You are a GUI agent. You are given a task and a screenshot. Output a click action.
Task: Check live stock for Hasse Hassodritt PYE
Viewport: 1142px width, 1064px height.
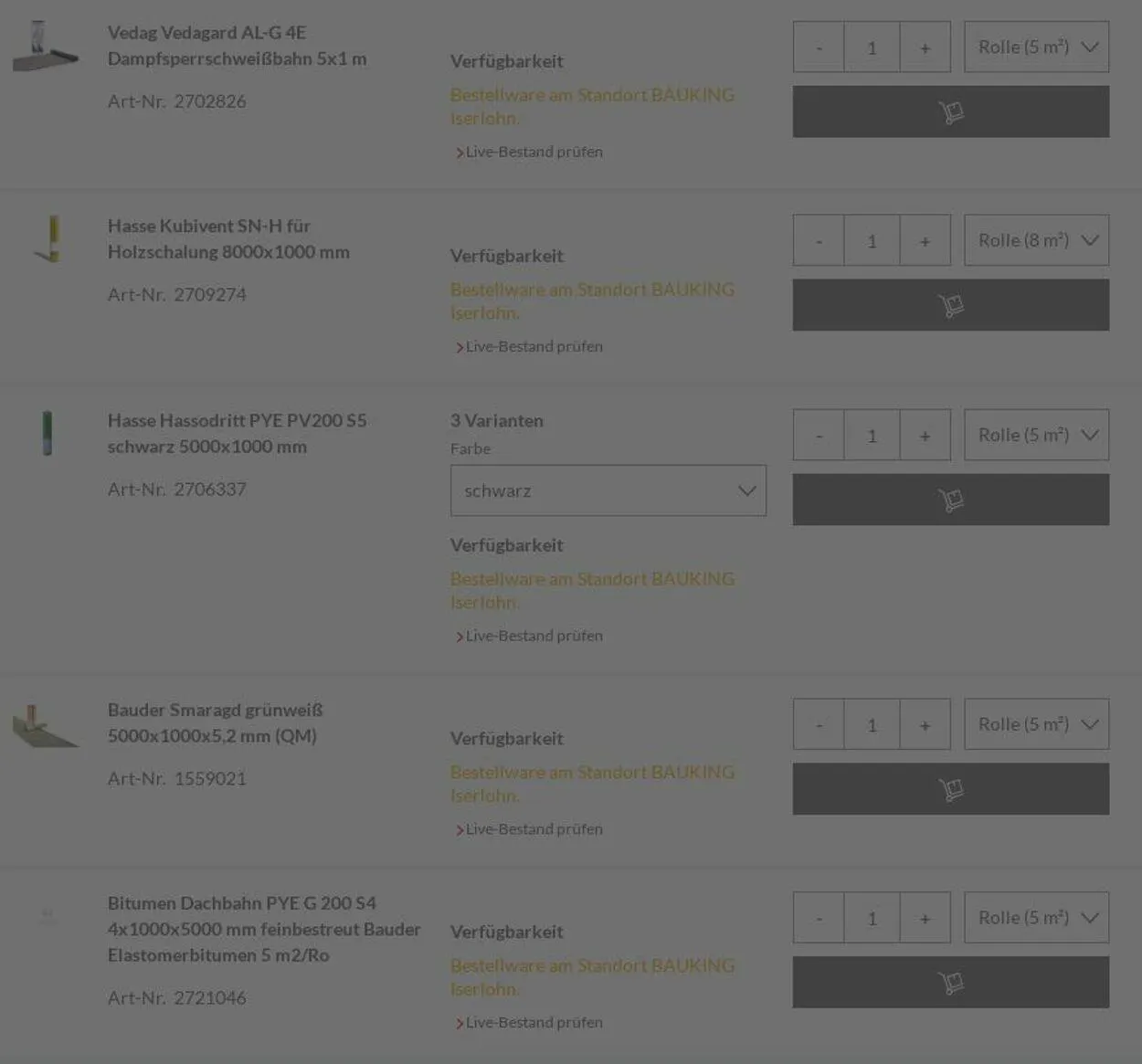[x=534, y=637]
